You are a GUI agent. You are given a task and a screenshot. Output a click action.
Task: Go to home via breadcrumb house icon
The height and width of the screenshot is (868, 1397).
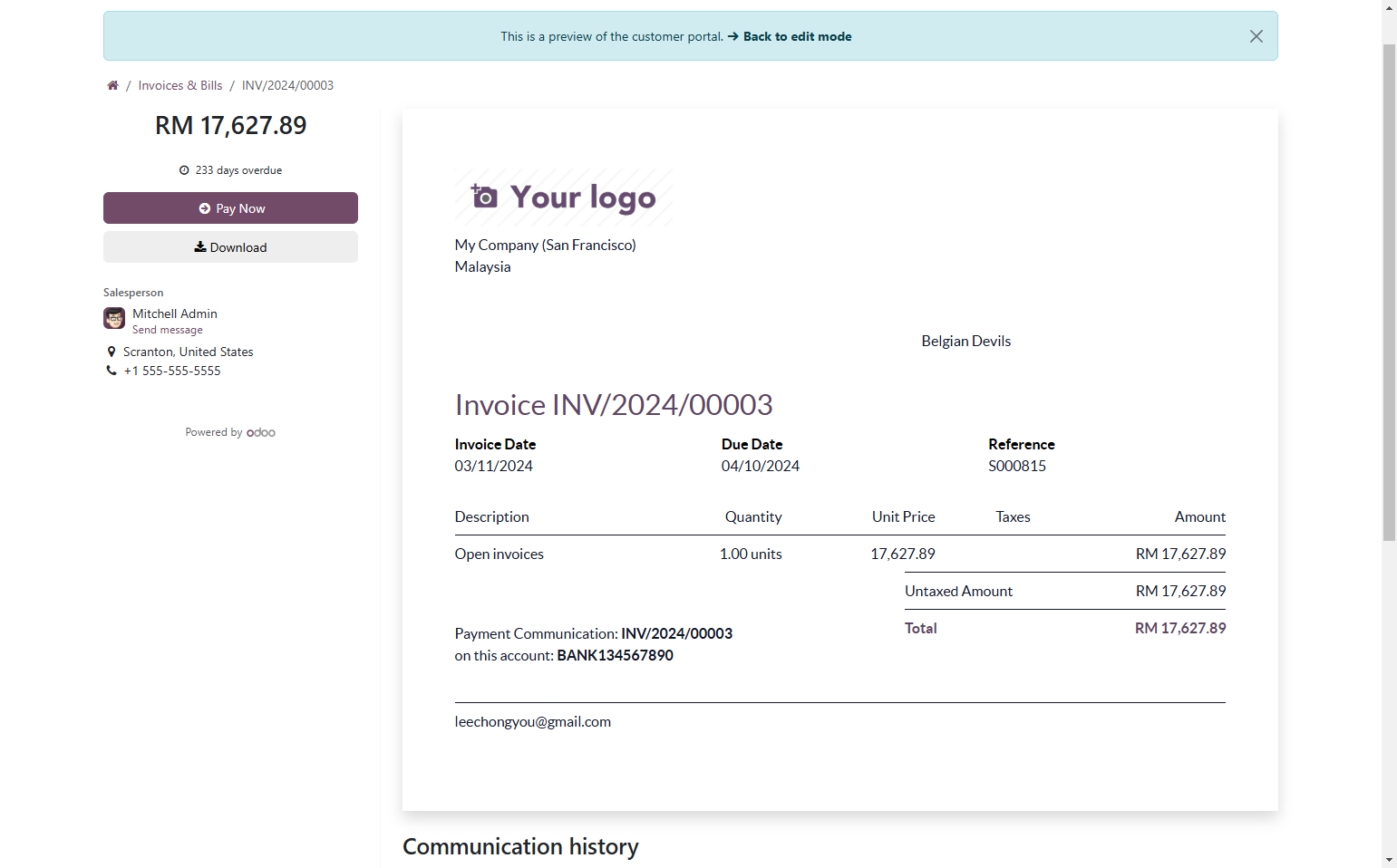[x=112, y=85]
